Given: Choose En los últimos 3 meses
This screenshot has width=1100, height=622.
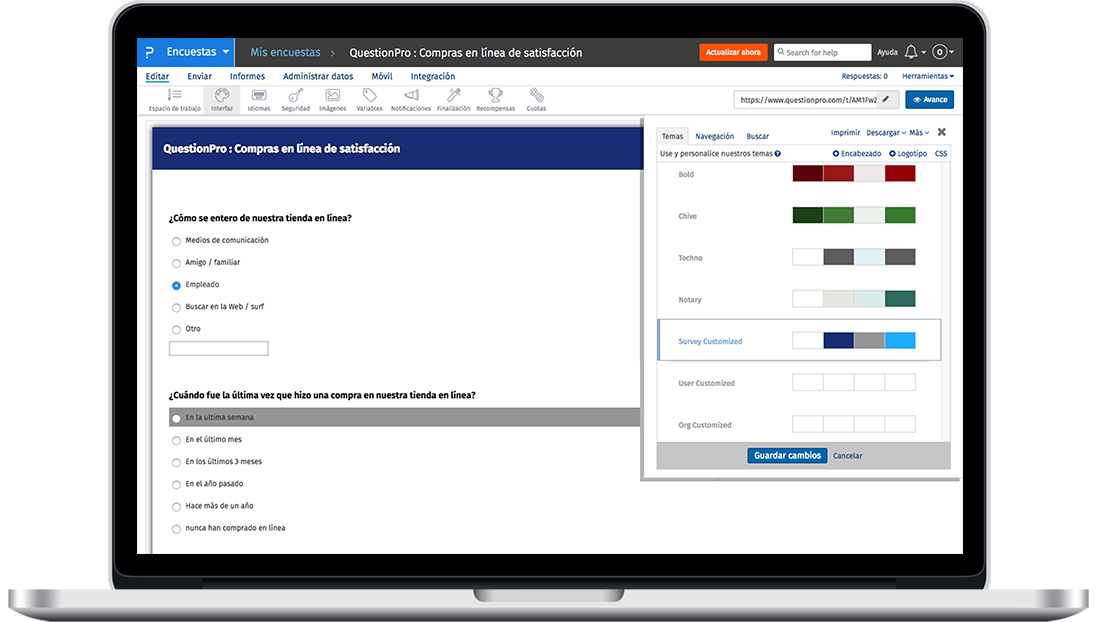Looking at the screenshot, I should click(176, 462).
